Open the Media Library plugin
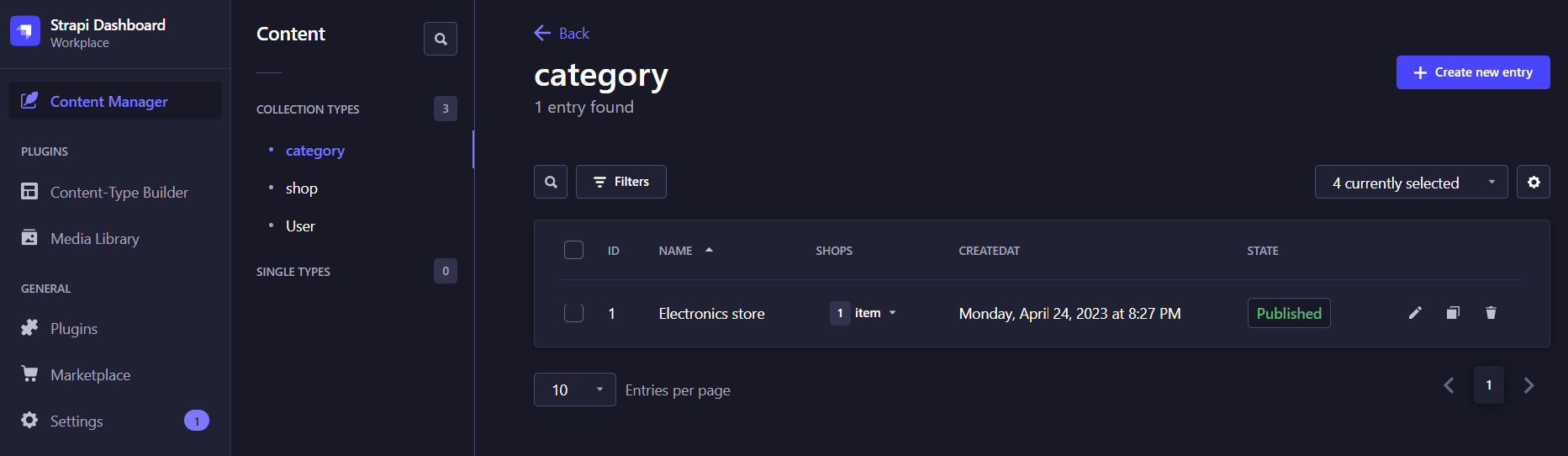Image resolution: width=1568 pixels, height=456 pixels. 94,239
